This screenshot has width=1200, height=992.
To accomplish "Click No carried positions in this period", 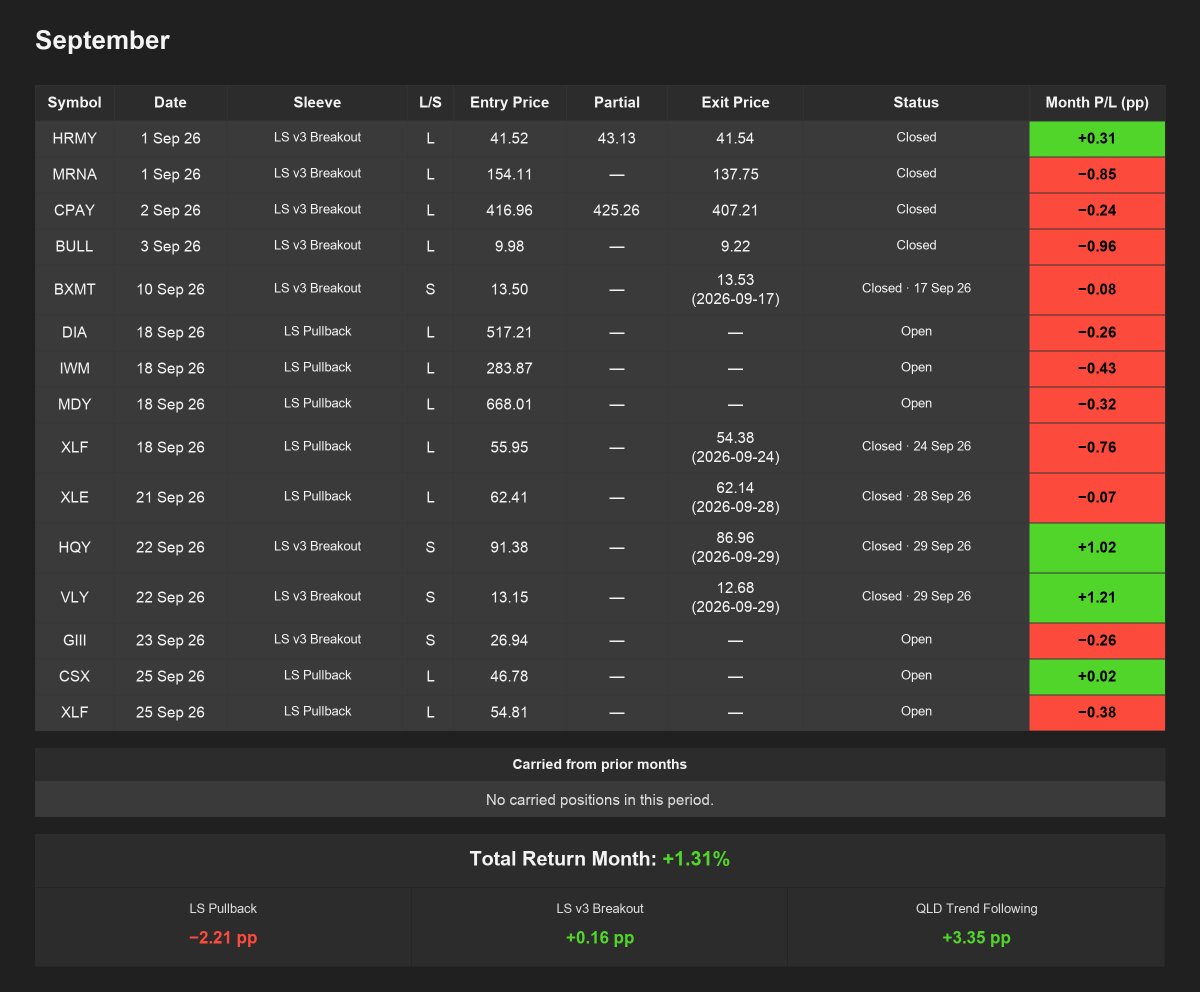I will click(x=600, y=800).
